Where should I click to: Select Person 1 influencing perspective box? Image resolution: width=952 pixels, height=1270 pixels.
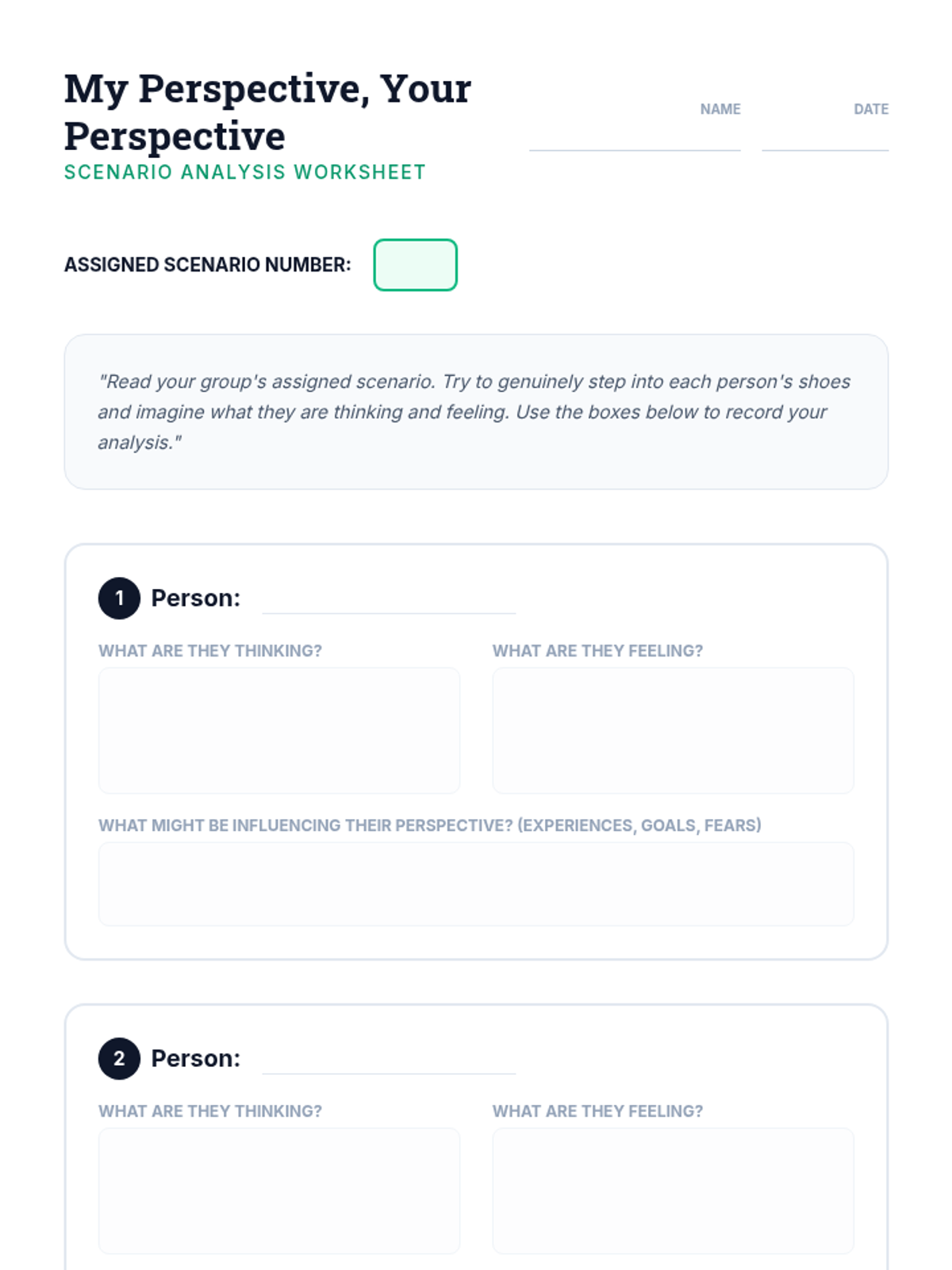(476, 883)
